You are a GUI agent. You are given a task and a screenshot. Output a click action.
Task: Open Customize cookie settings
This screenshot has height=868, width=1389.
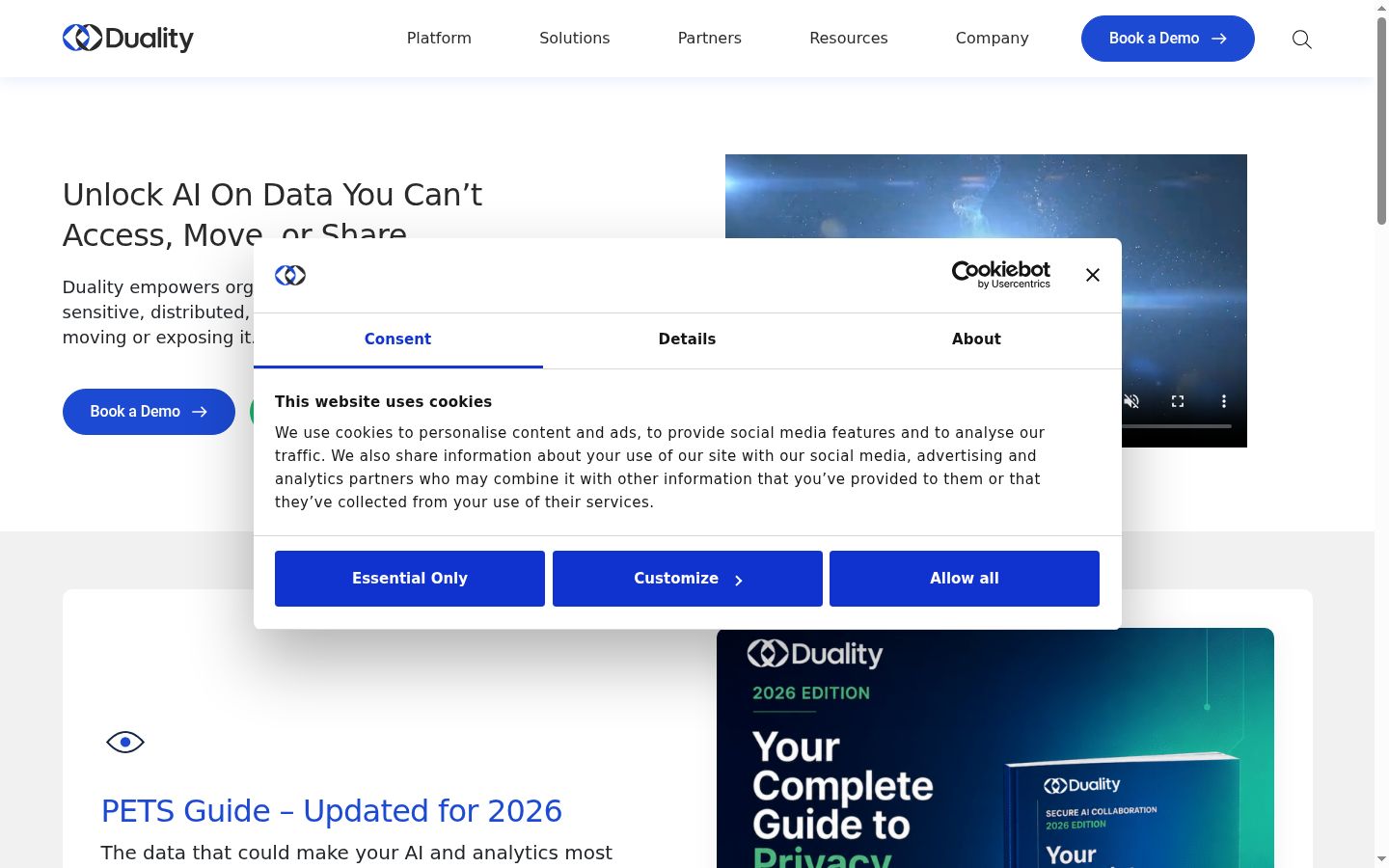[688, 579]
